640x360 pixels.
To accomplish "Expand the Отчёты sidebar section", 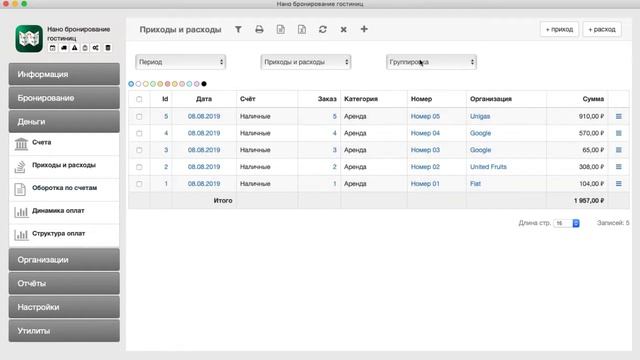I will point(64,283).
